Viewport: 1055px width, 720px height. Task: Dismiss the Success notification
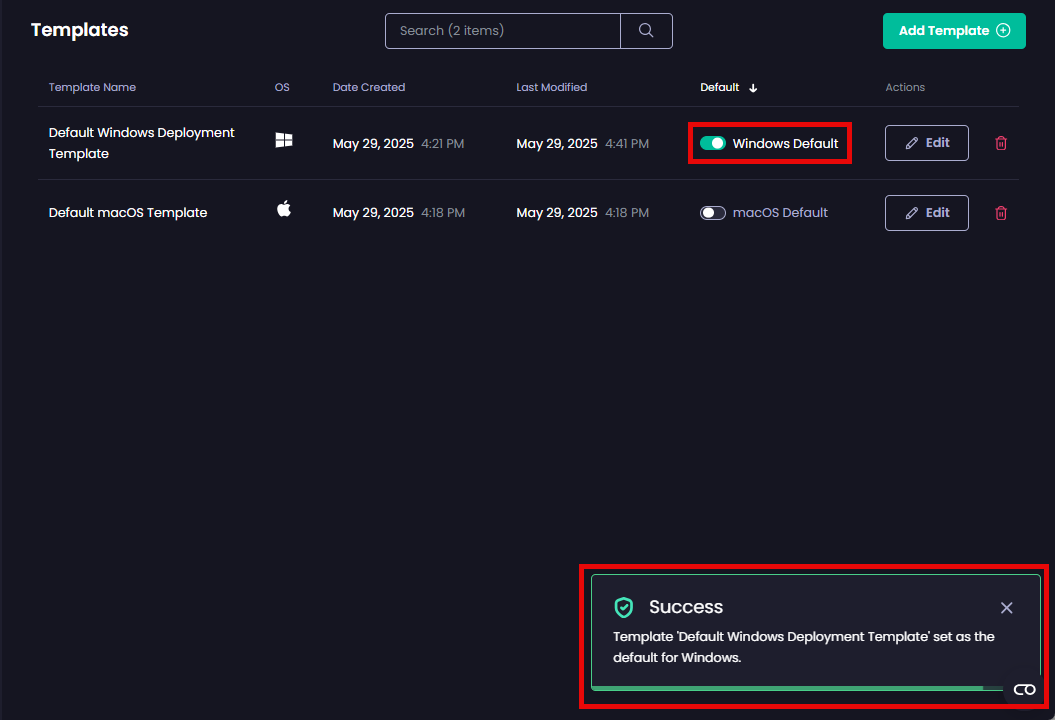(x=1006, y=608)
